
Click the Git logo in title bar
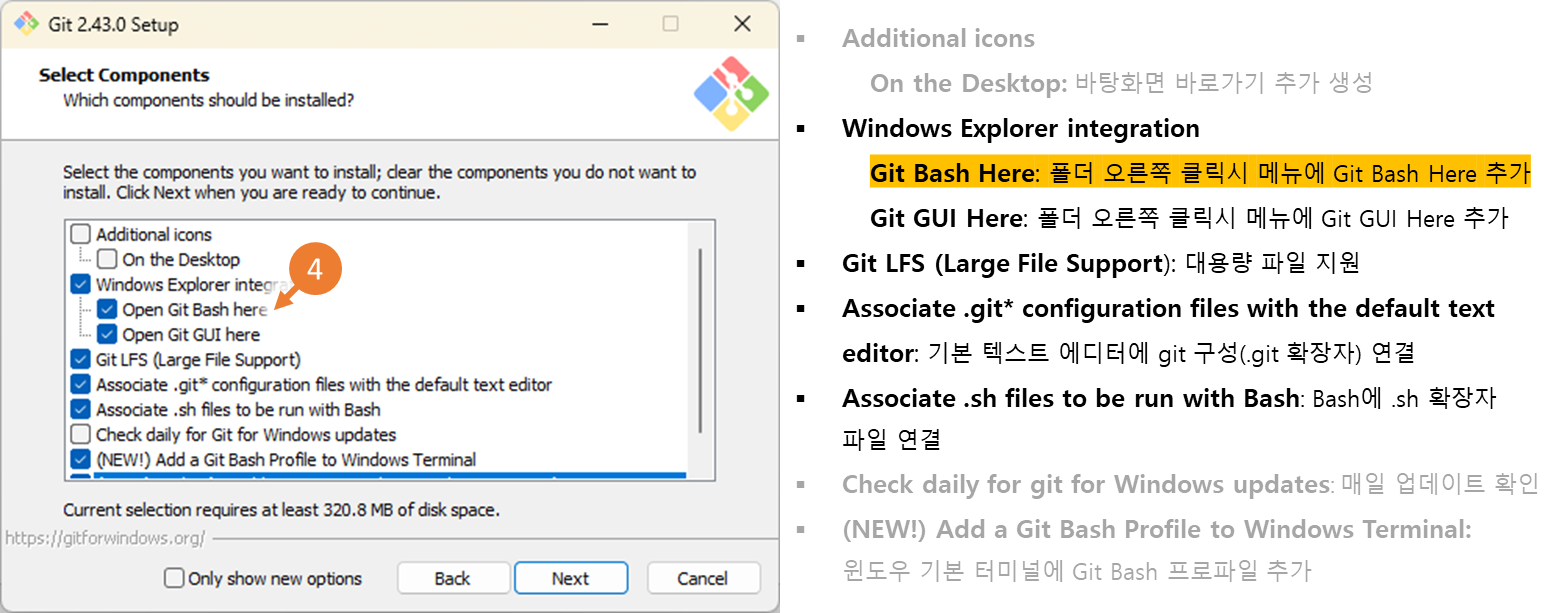click(26, 23)
